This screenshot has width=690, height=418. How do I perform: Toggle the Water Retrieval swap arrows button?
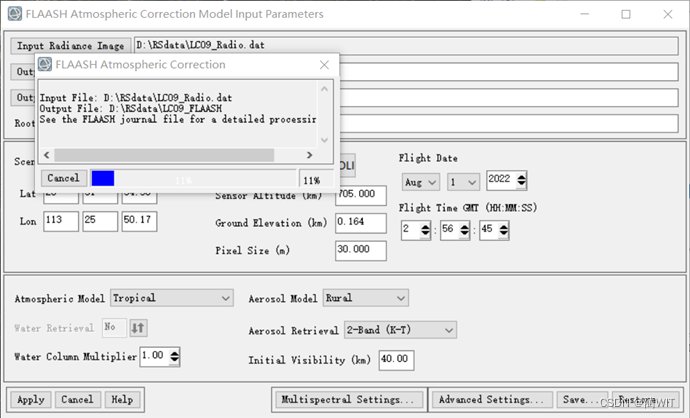click(138, 328)
